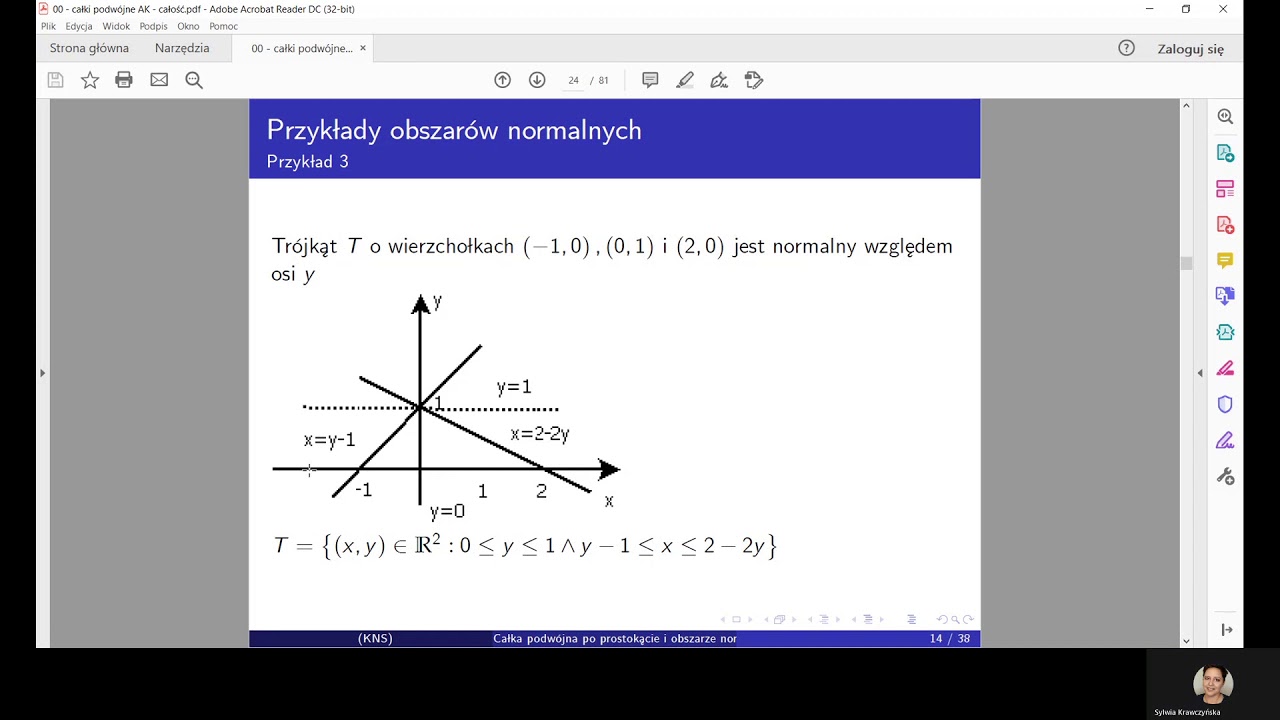This screenshot has height=720, width=1280.
Task: Open the sign document pen icon in toolbar
Action: point(719,80)
